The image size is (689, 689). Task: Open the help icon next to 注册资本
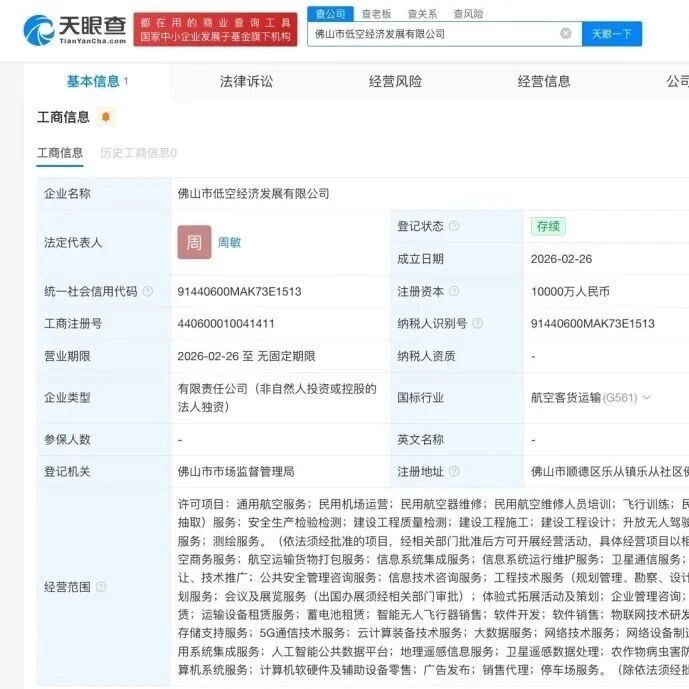[x=454, y=291]
